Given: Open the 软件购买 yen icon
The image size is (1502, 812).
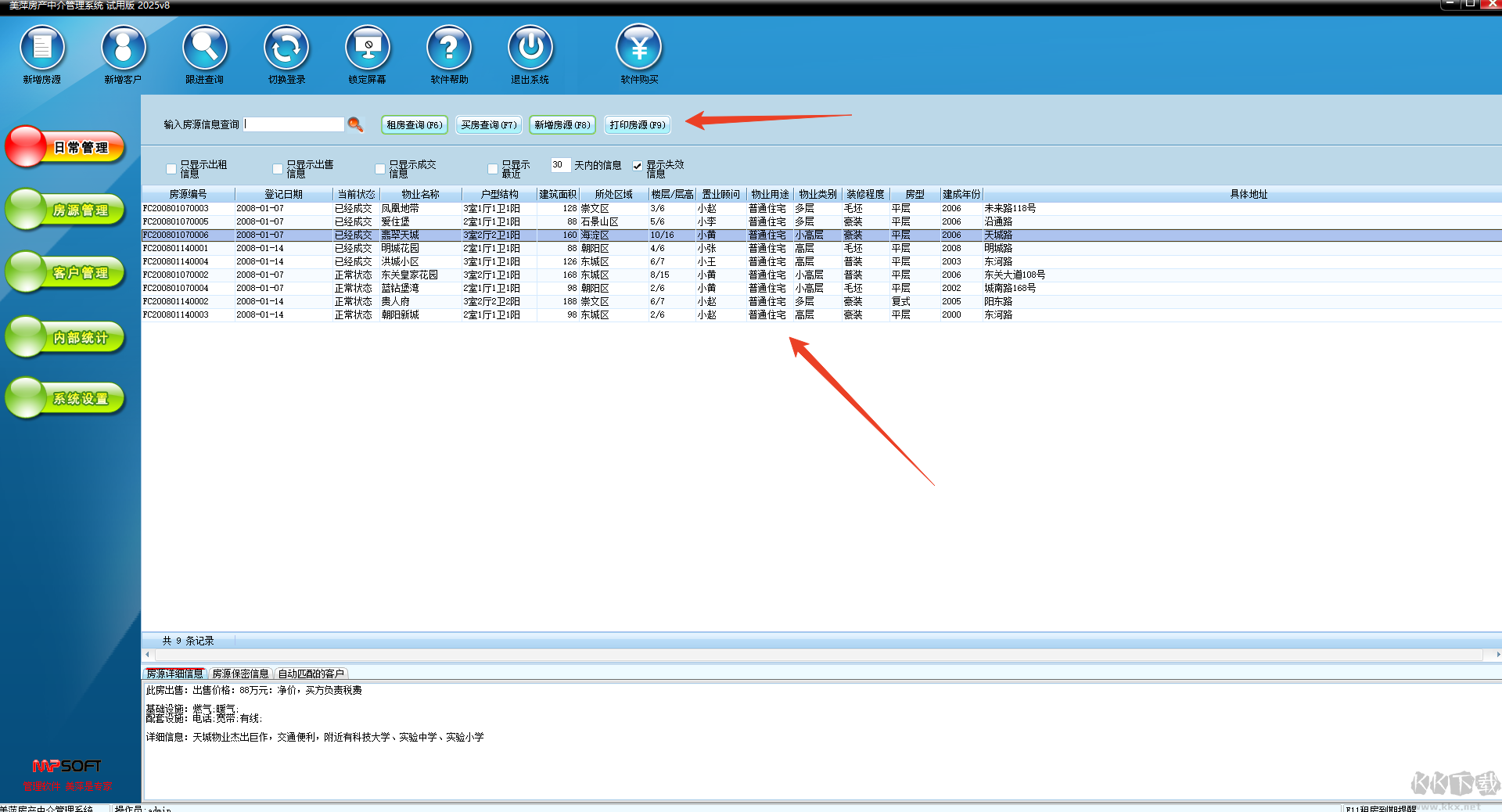Looking at the screenshot, I should (639, 49).
